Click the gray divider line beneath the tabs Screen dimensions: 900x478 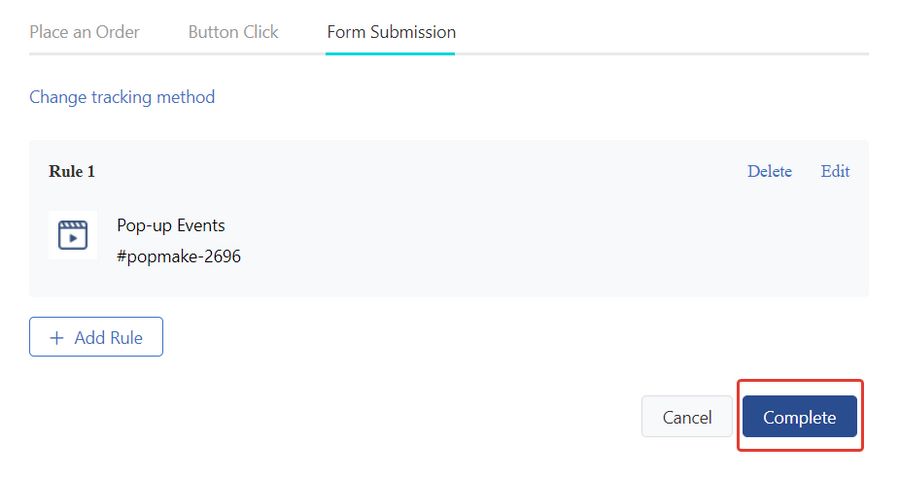(660, 54)
